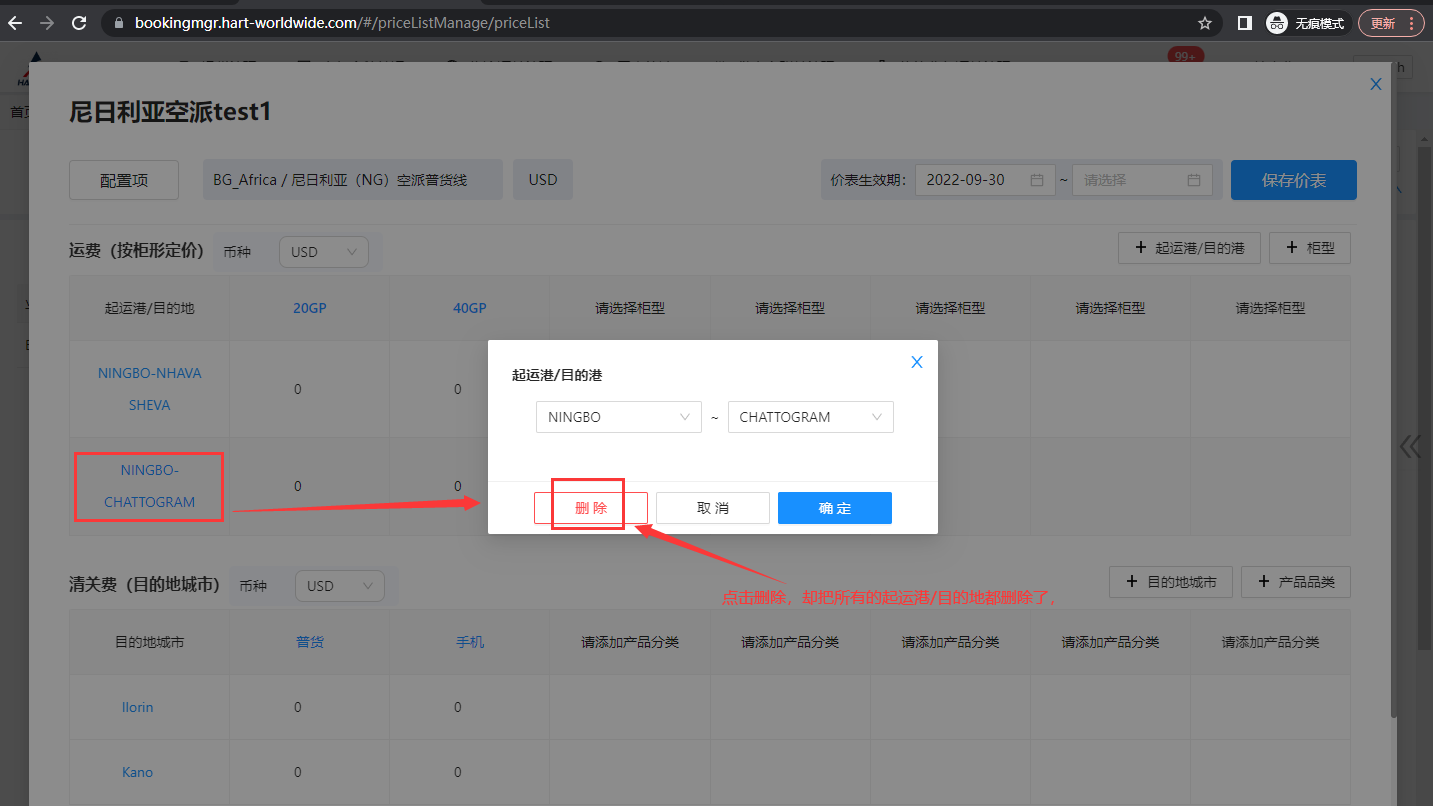Open the browser split view icon
1433x806 pixels.
click(x=1245, y=23)
